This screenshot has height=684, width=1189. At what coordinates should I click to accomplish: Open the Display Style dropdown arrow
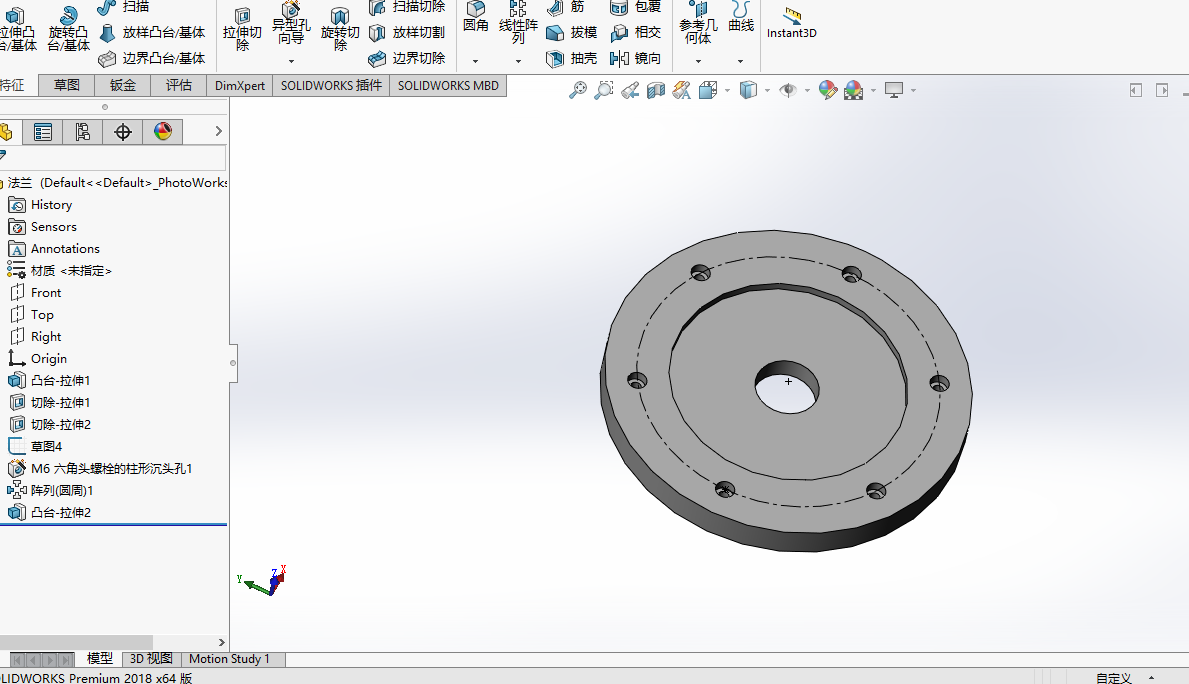(x=767, y=91)
